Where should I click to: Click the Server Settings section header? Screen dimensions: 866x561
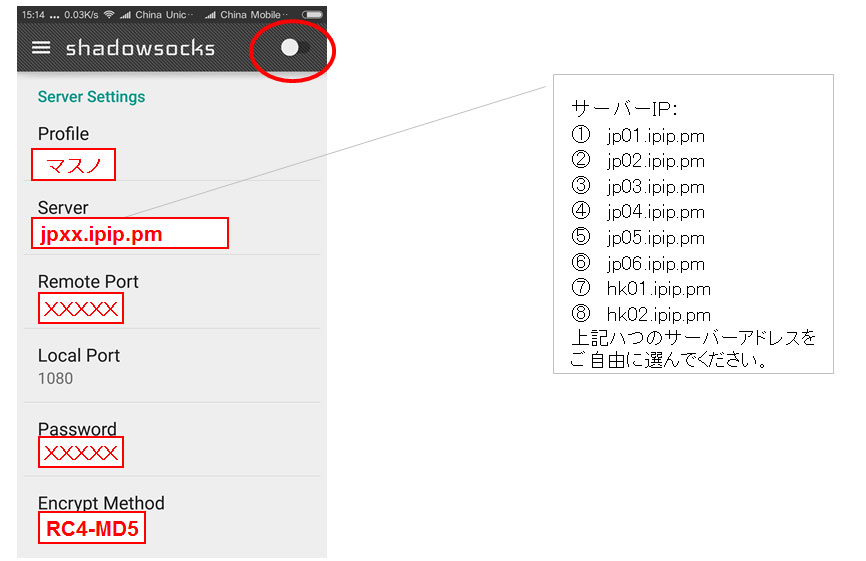point(91,97)
